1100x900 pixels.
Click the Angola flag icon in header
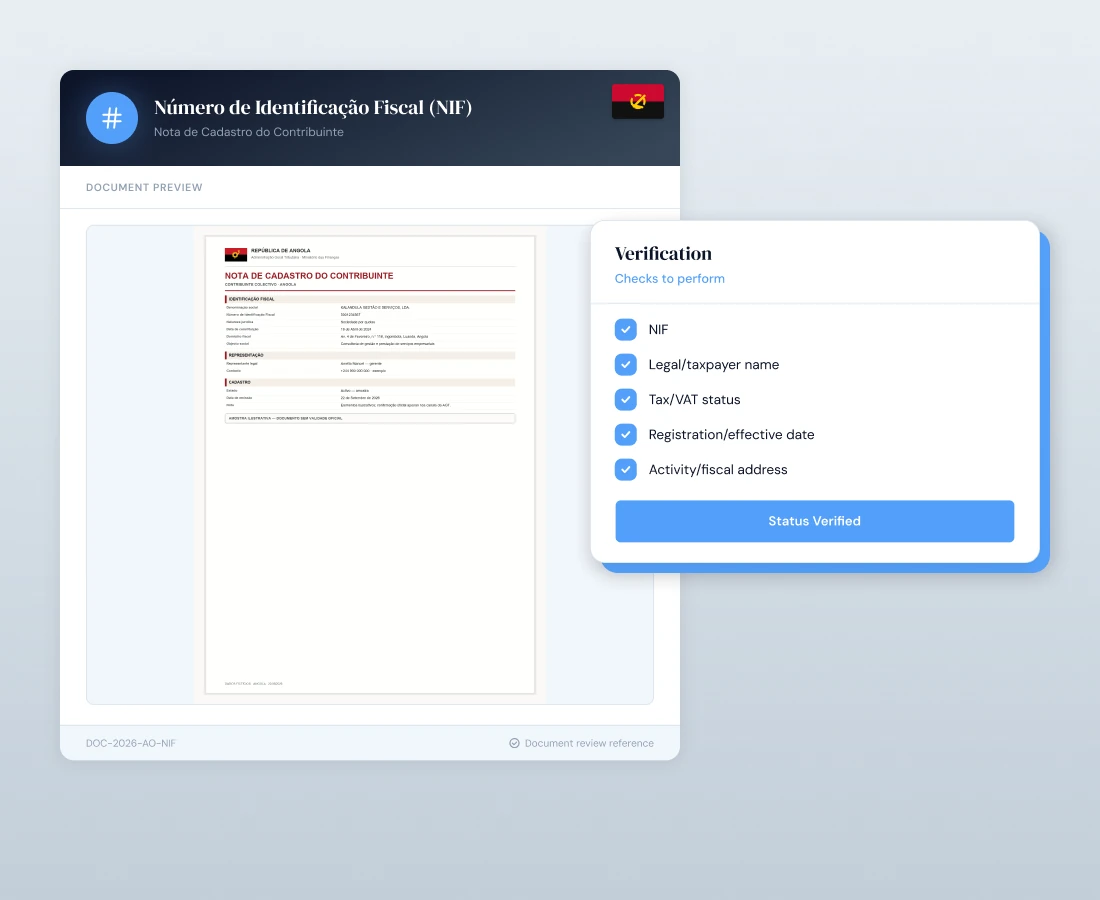[x=638, y=101]
